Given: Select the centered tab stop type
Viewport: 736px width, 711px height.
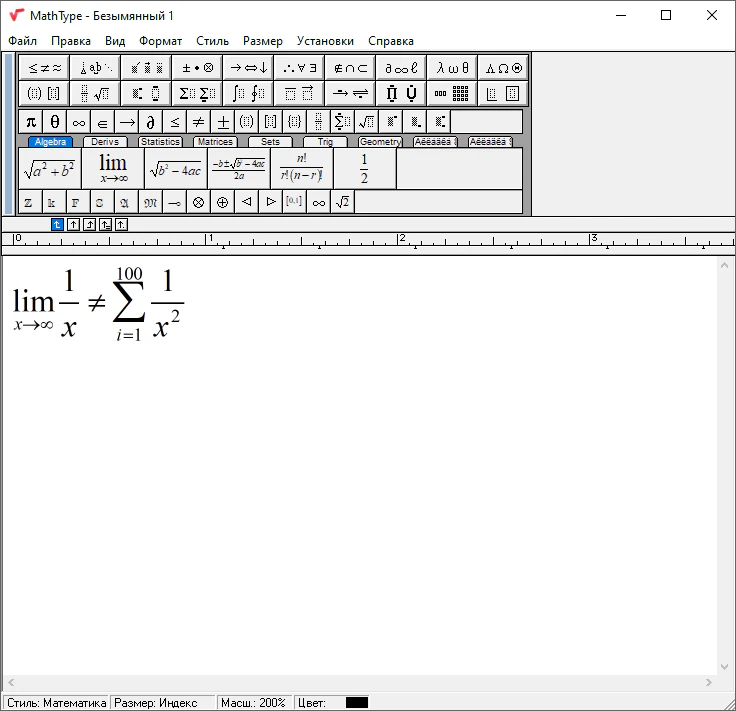Looking at the screenshot, I should (x=73, y=225).
